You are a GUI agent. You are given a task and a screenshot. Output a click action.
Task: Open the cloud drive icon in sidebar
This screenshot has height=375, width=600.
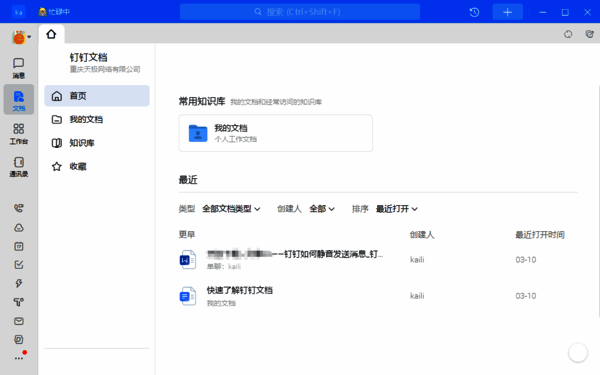tap(19, 228)
